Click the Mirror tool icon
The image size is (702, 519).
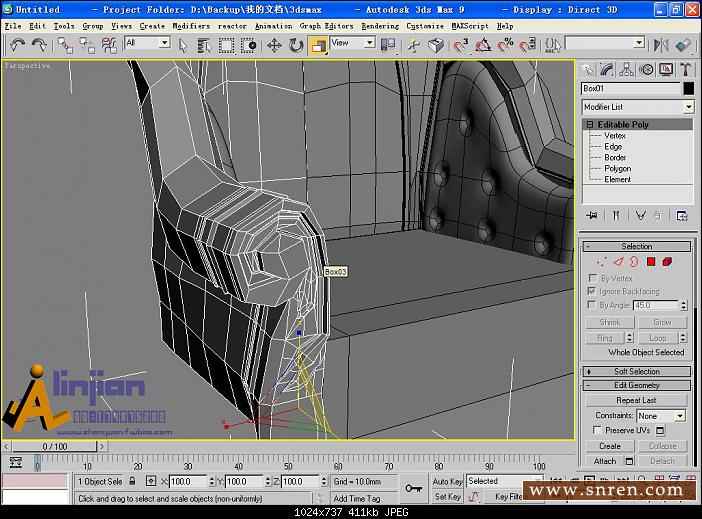(660, 45)
